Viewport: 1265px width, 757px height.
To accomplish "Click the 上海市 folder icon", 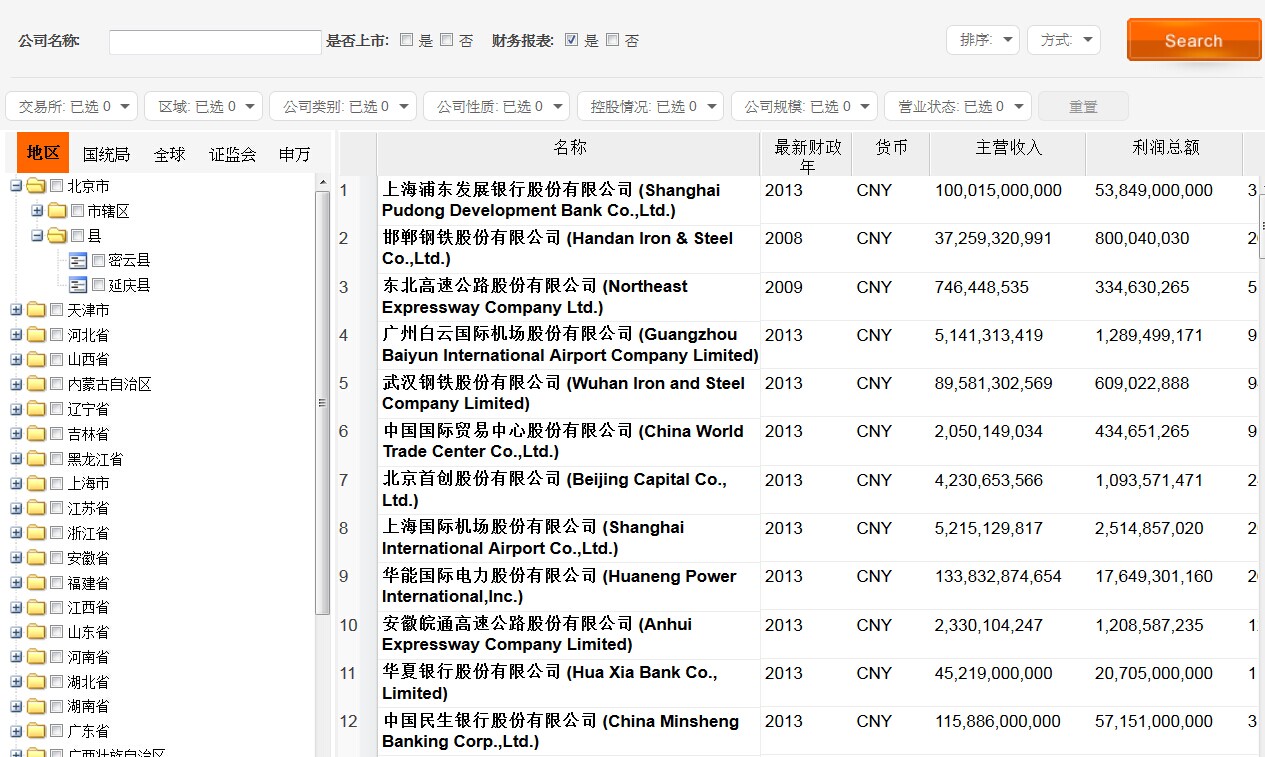I will coord(36,483).
